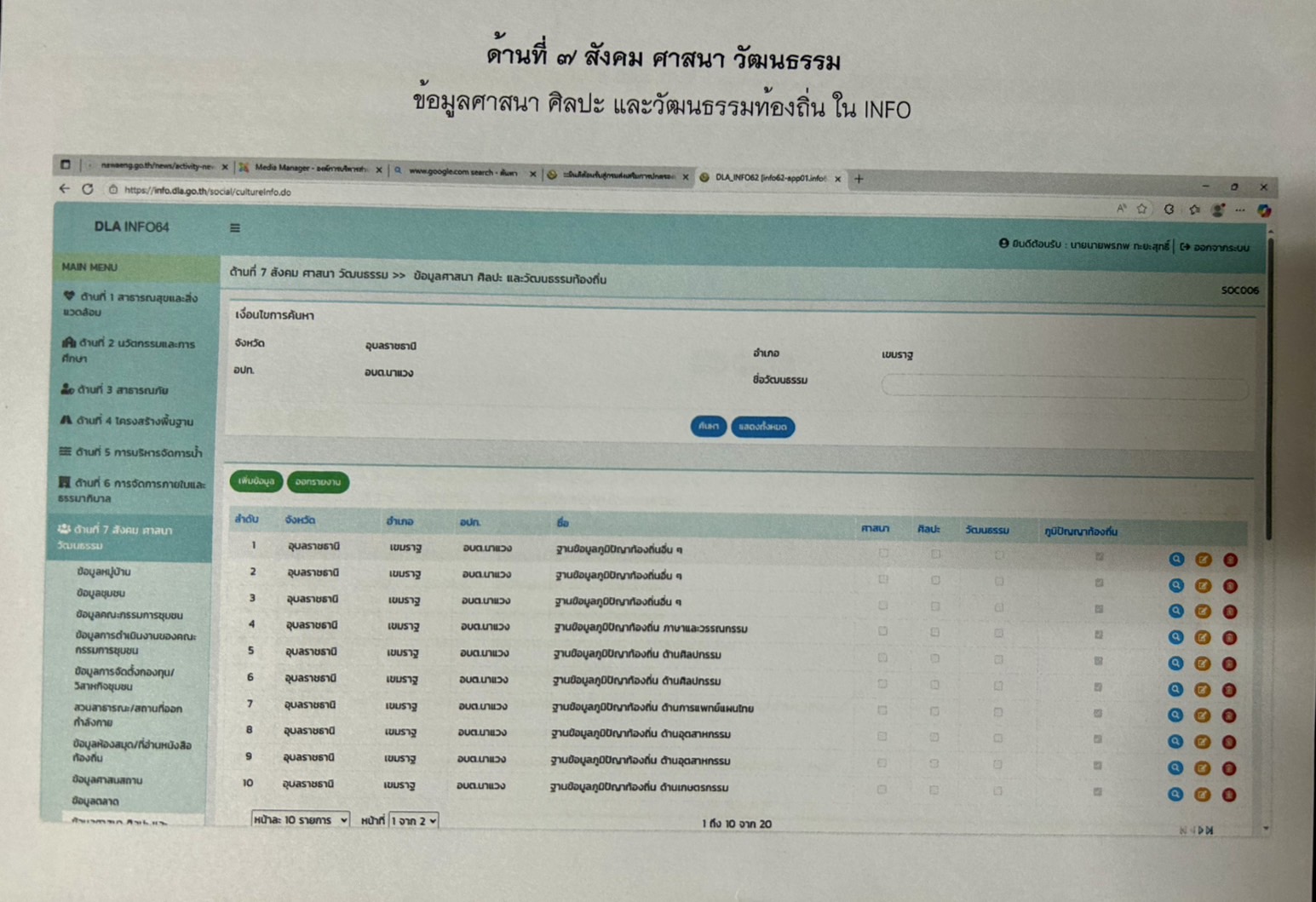Open the page number dropdown showing 1 จาก 2
Viewport: 1316px width, 902px height.
(x=414, y=820)
